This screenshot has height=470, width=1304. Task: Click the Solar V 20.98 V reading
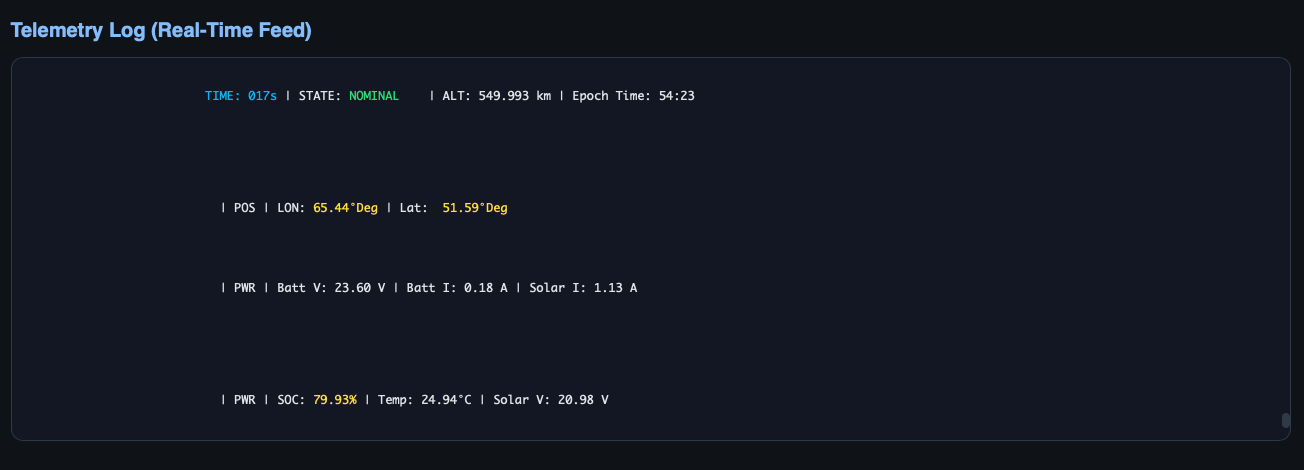(x=551, y=400)
